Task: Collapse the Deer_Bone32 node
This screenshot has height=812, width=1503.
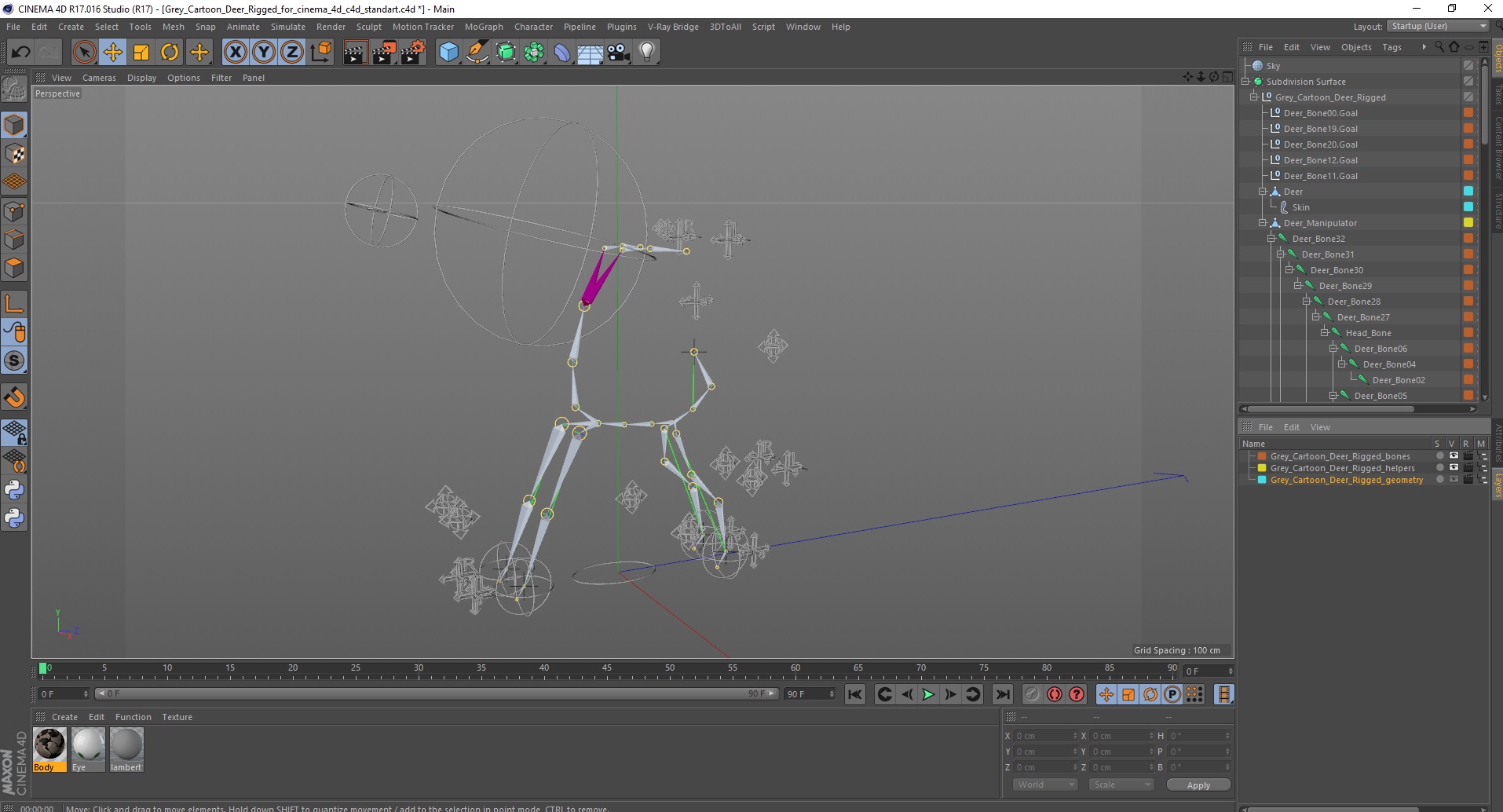Action: 1271,239
